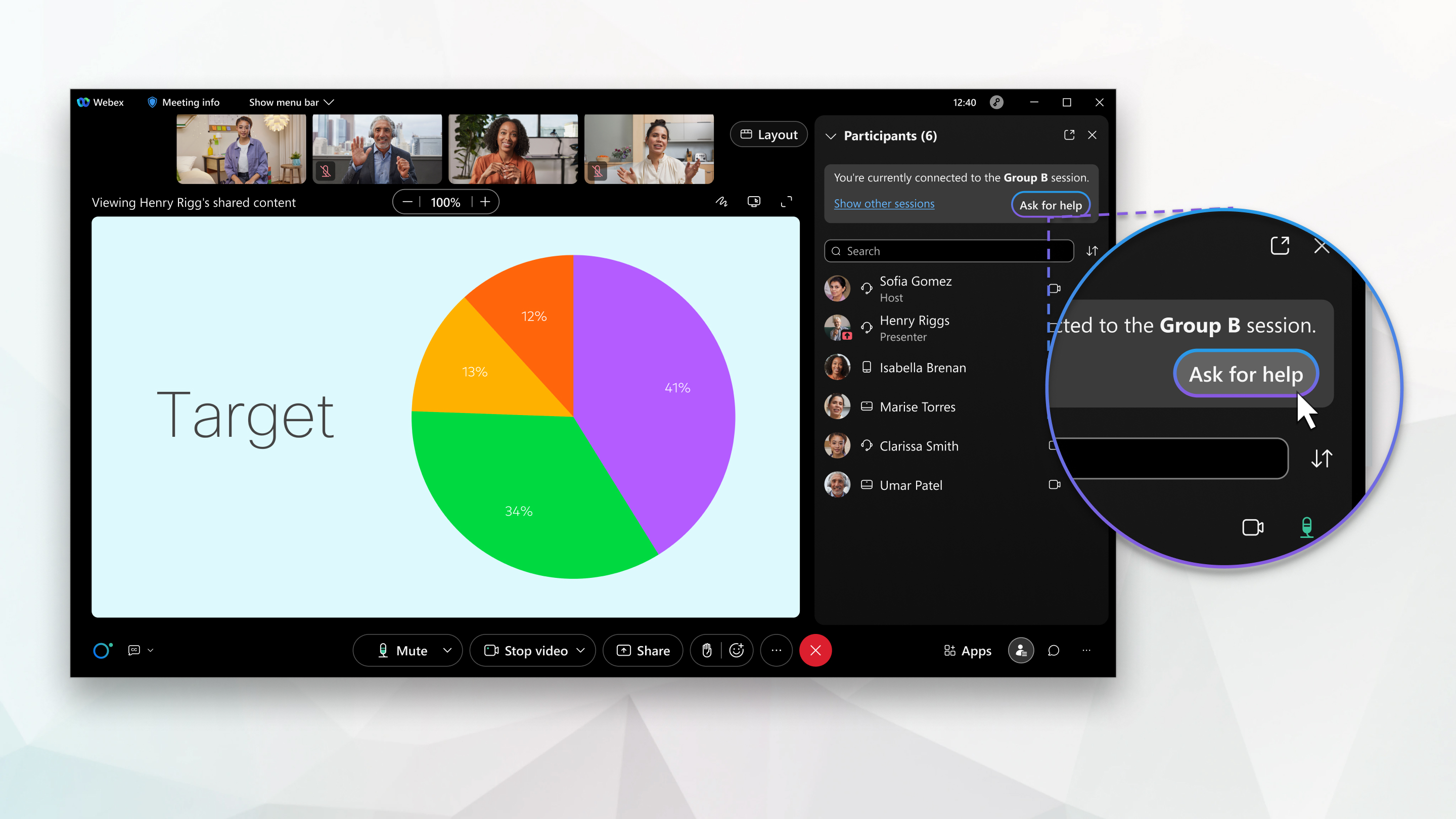Screen dimensions: 1456x819
Task: Expand the Mute dropdown arrow
Action: click(447, 650)
